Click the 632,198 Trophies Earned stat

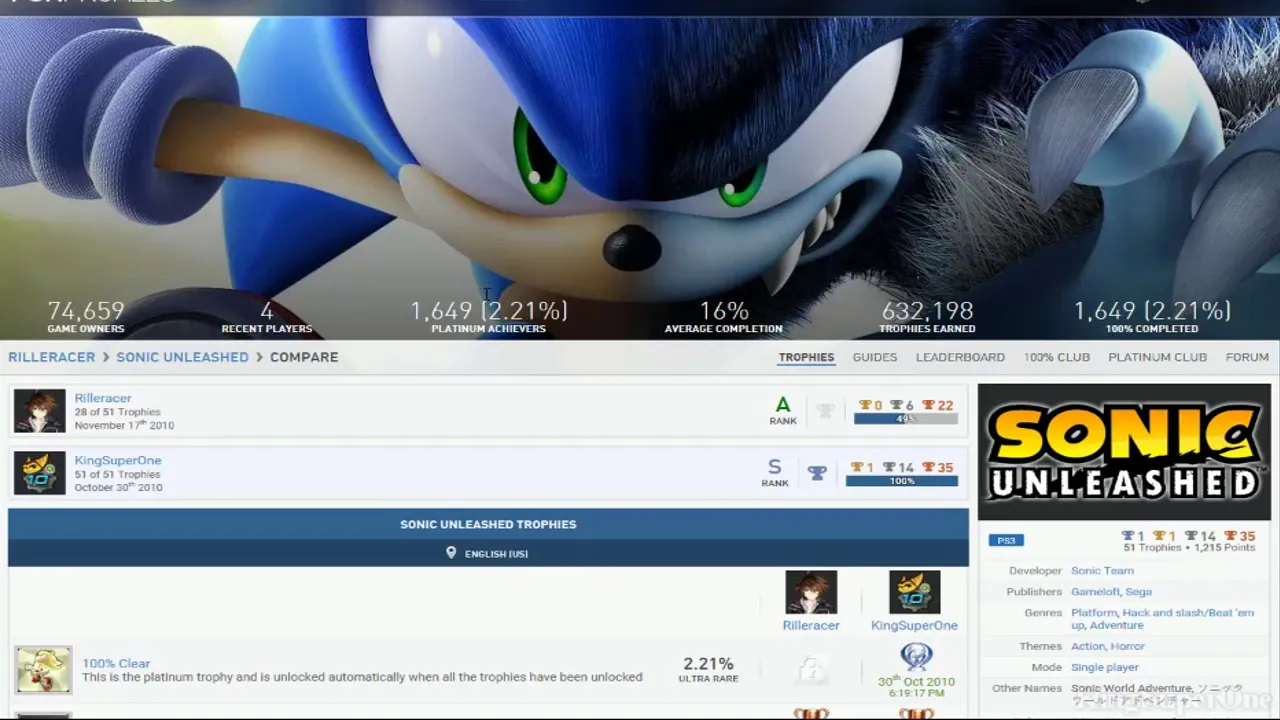click(x=927, y=316)
